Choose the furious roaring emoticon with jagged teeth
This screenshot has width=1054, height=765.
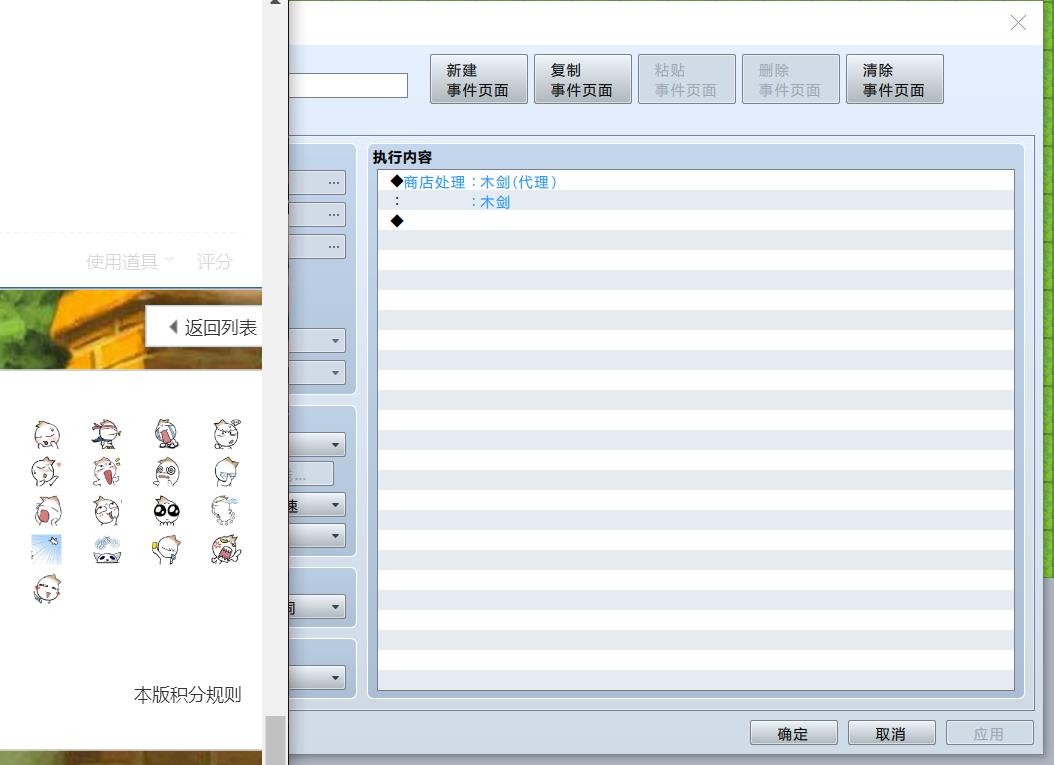tap(227, 549)
